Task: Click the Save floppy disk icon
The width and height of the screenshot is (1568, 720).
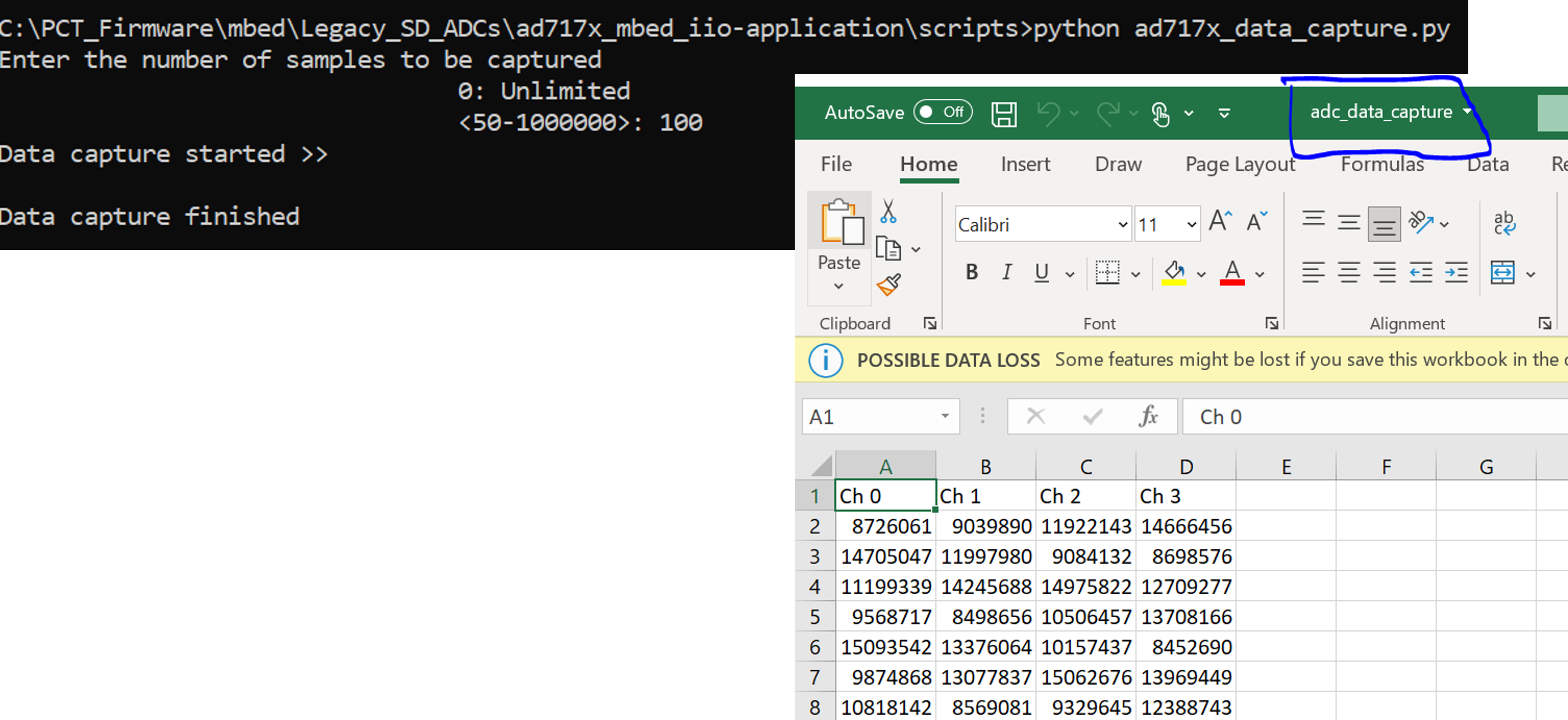Action: (1004, 114)
